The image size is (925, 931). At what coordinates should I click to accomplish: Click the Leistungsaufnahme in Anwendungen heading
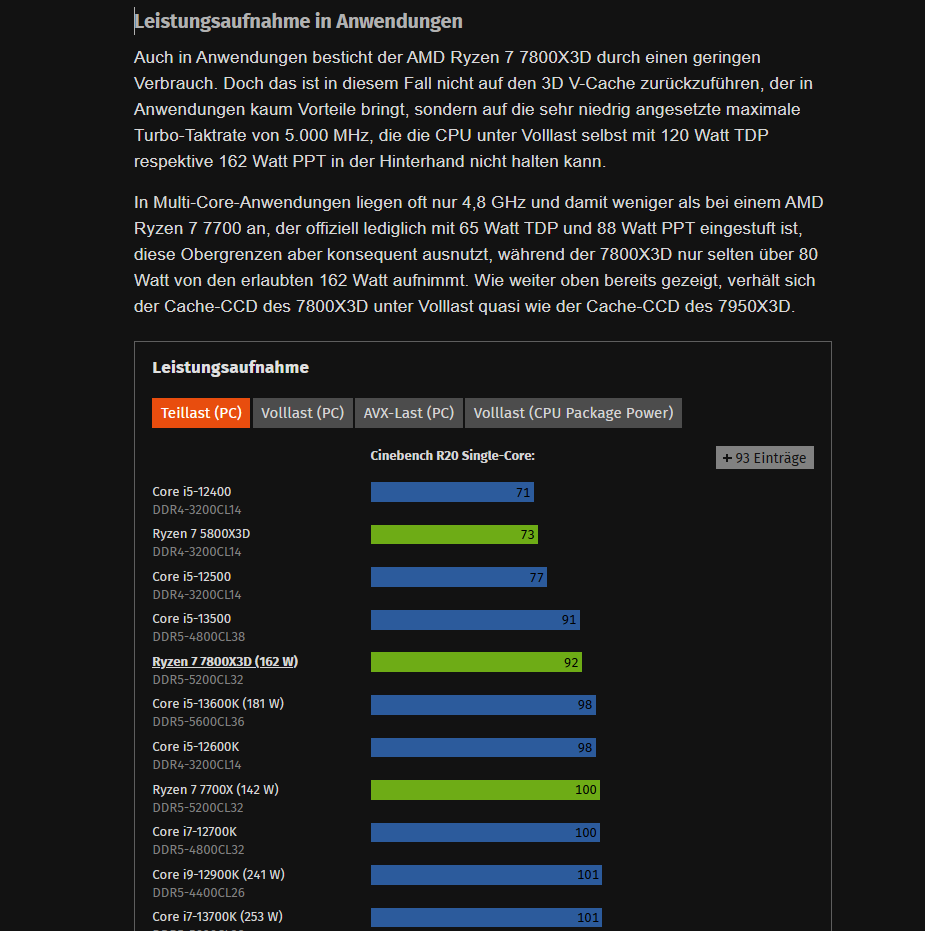tap(298, 21)
